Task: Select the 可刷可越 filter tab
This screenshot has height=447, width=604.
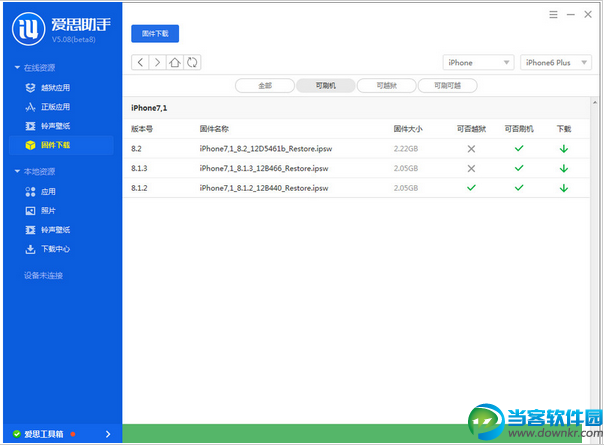Action: click(x=447, y=86)
